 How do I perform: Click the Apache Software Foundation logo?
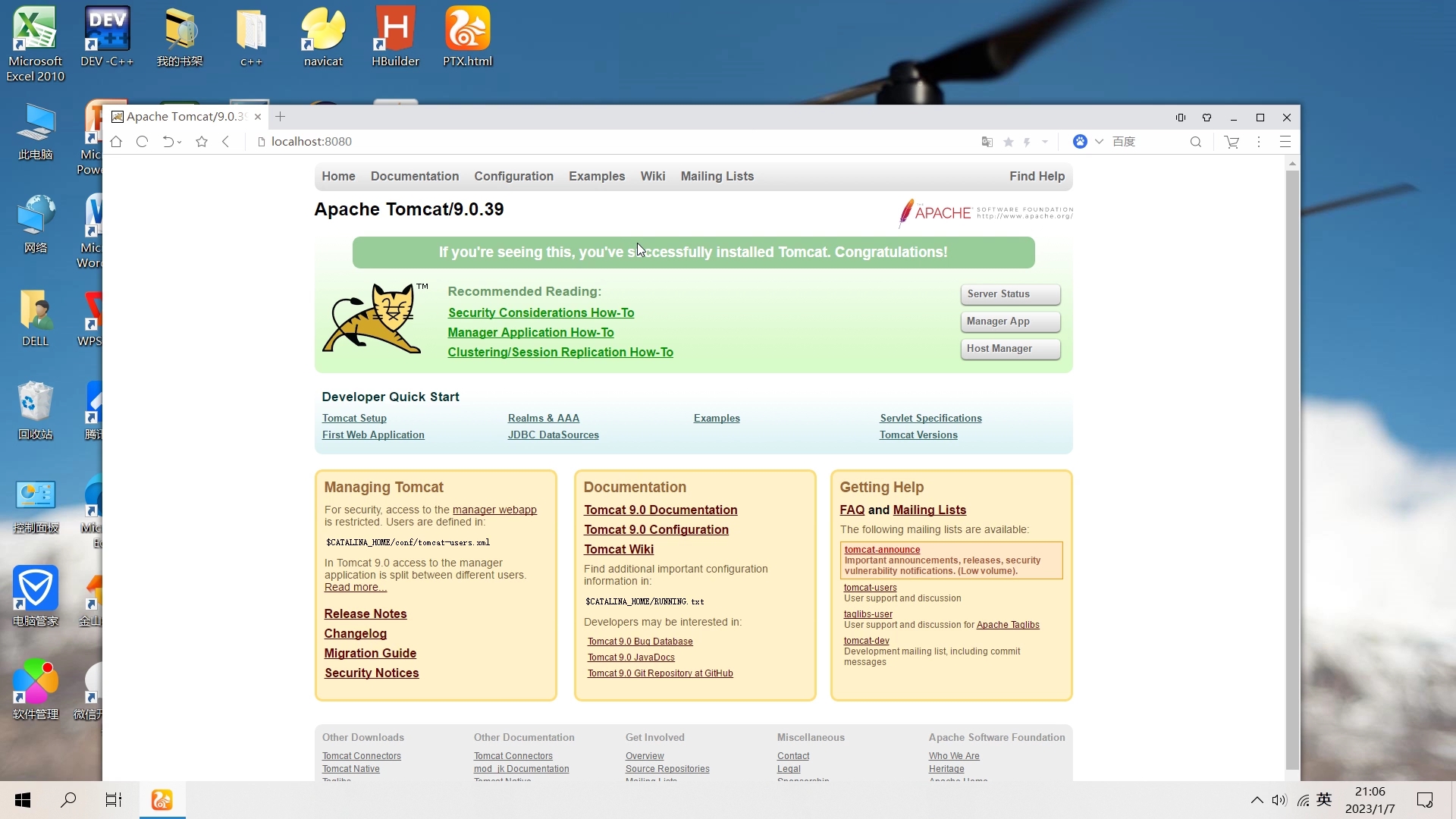(x=986, y=213)
